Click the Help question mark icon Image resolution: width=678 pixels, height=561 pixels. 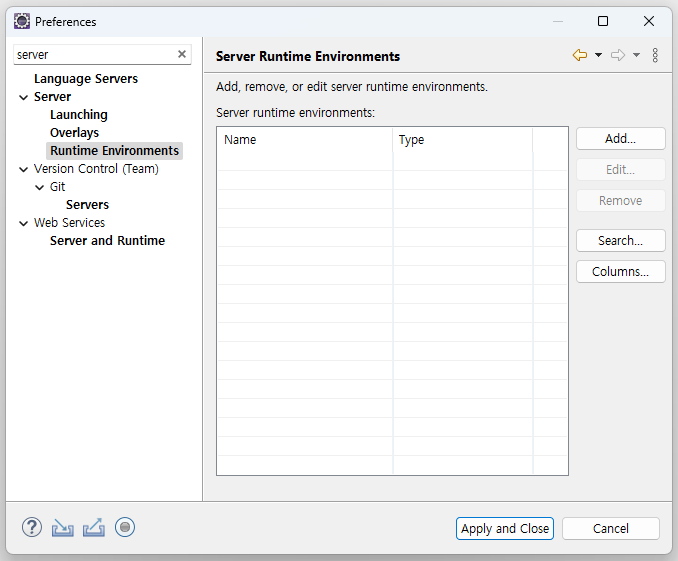[31, 527]
